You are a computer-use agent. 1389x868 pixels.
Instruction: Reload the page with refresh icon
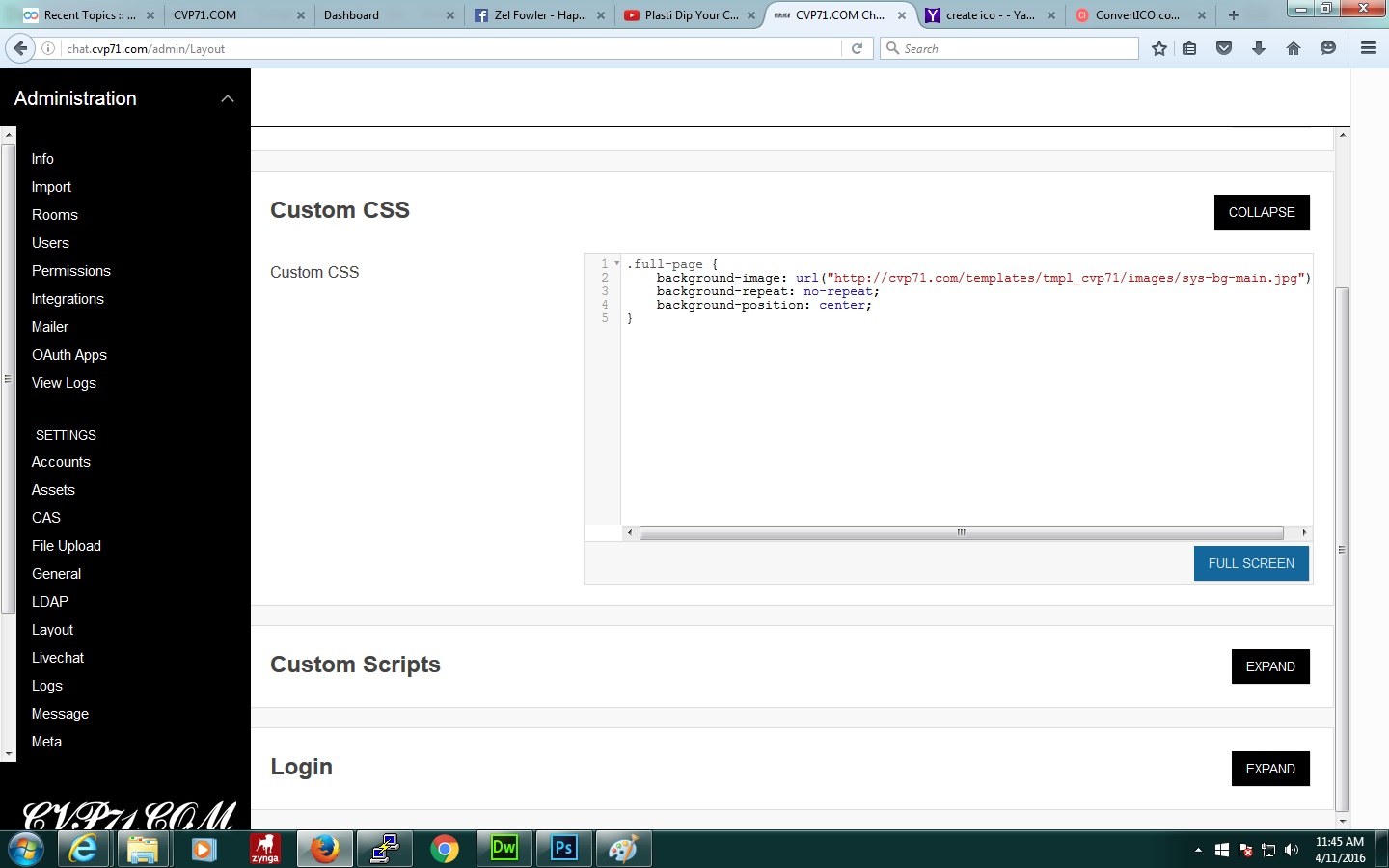click(857, 48)
